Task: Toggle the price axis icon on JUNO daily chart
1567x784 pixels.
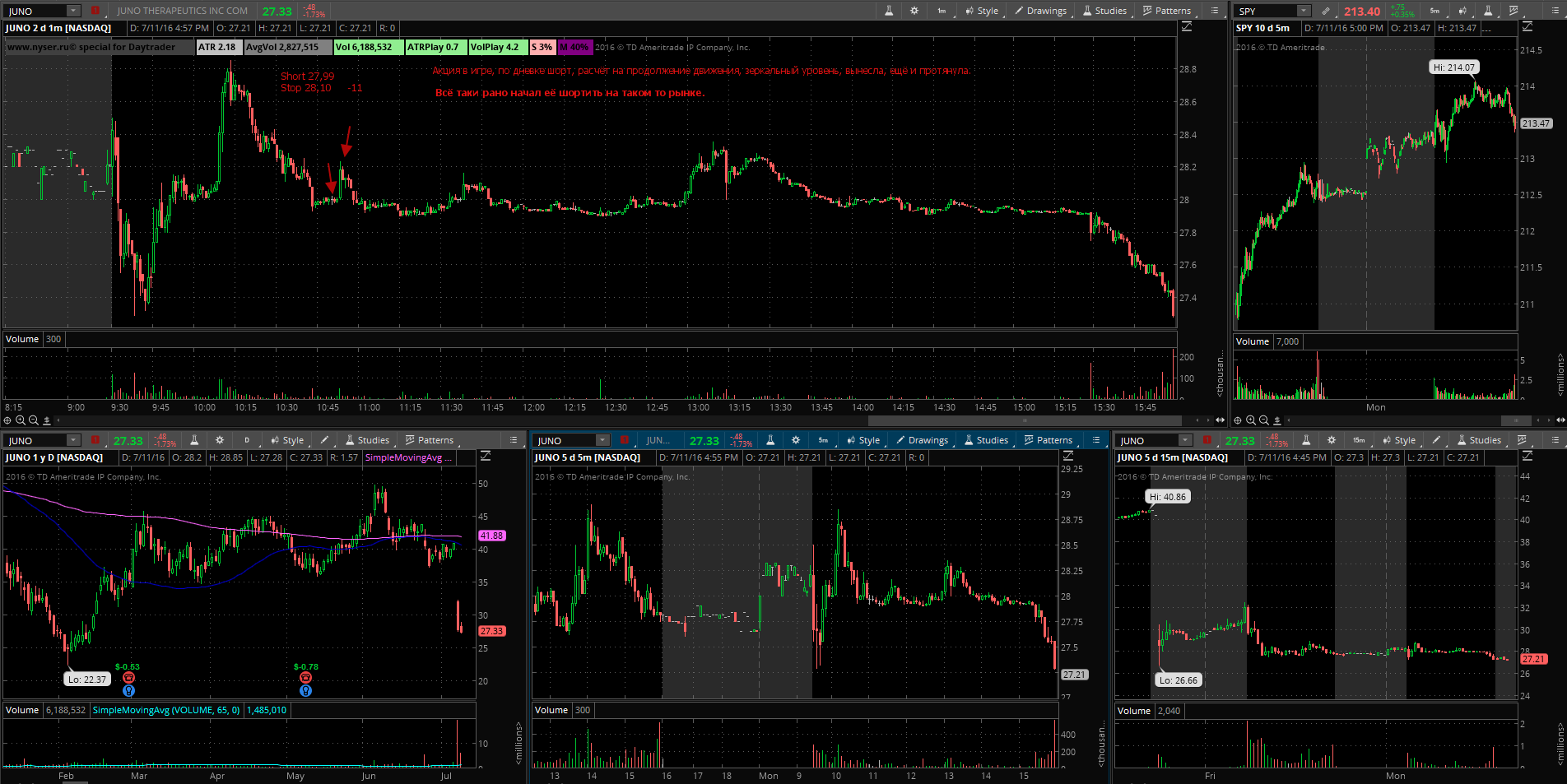Action: 486,457
